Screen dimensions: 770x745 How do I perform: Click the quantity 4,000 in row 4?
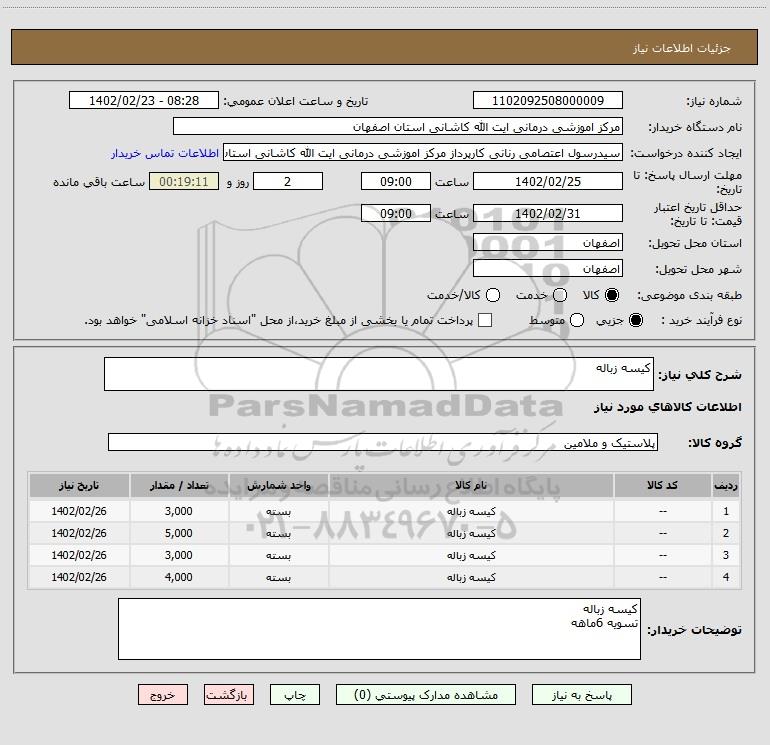tap(179, 578)
